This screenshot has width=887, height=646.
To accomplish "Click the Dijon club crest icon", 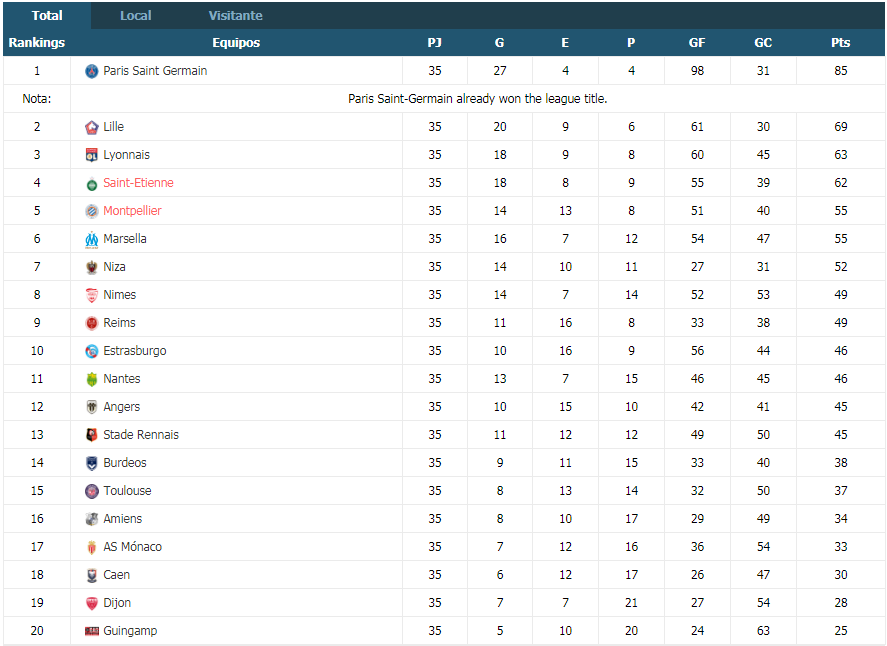I will tap(92, 603).
